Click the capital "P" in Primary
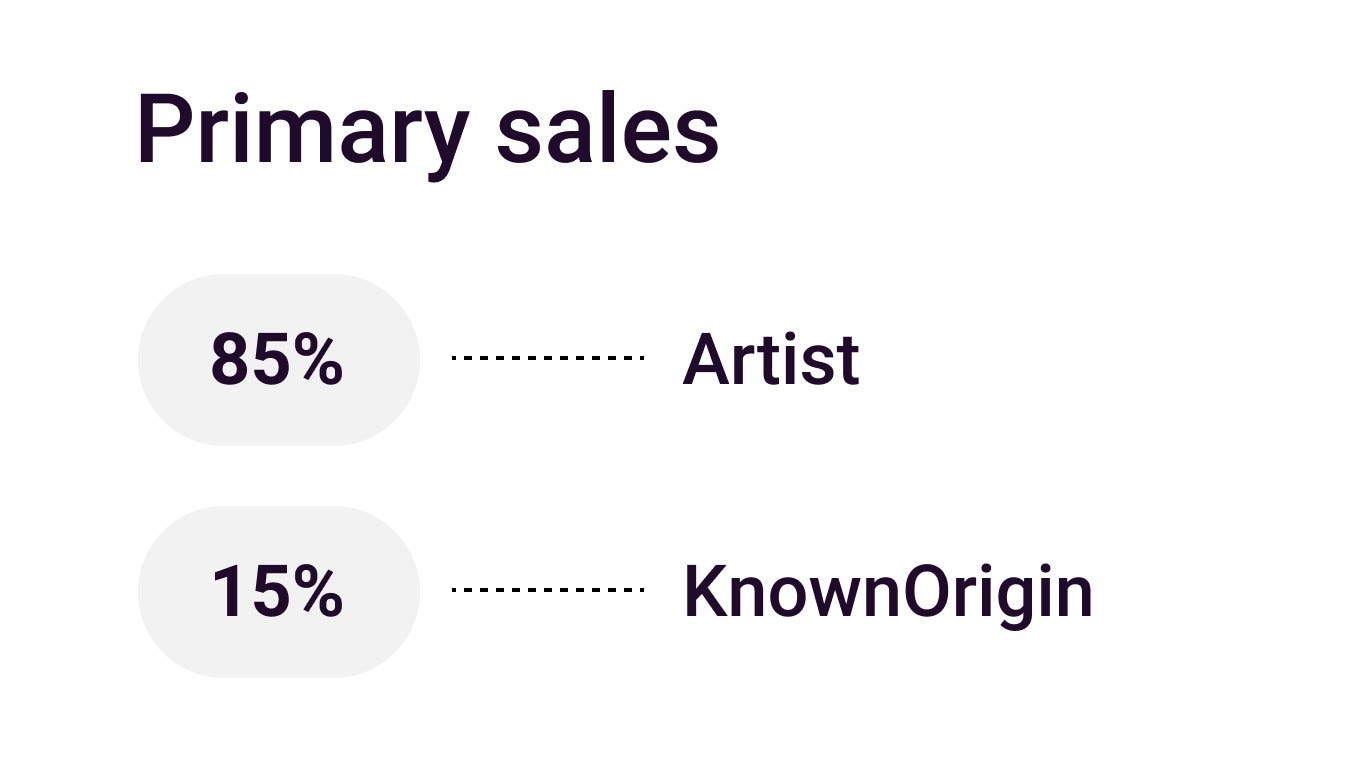 (x=164, y=130)
